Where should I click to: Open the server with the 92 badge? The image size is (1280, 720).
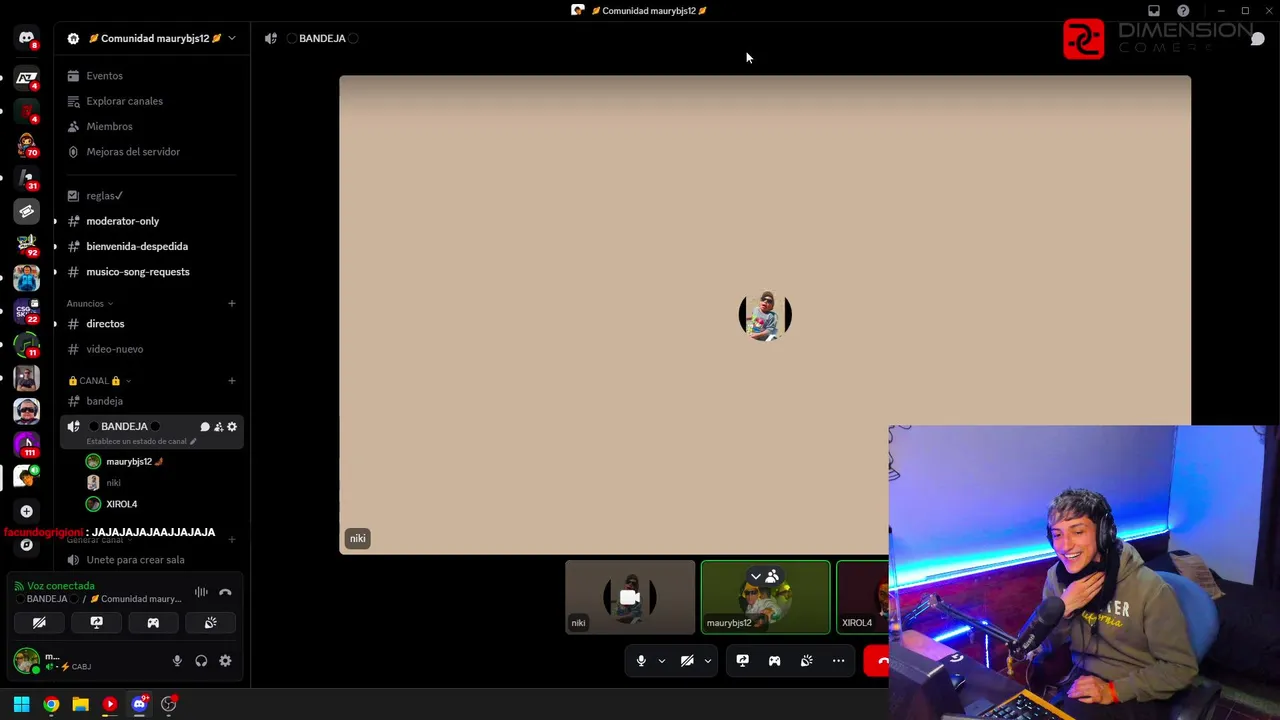coord(27,244)
